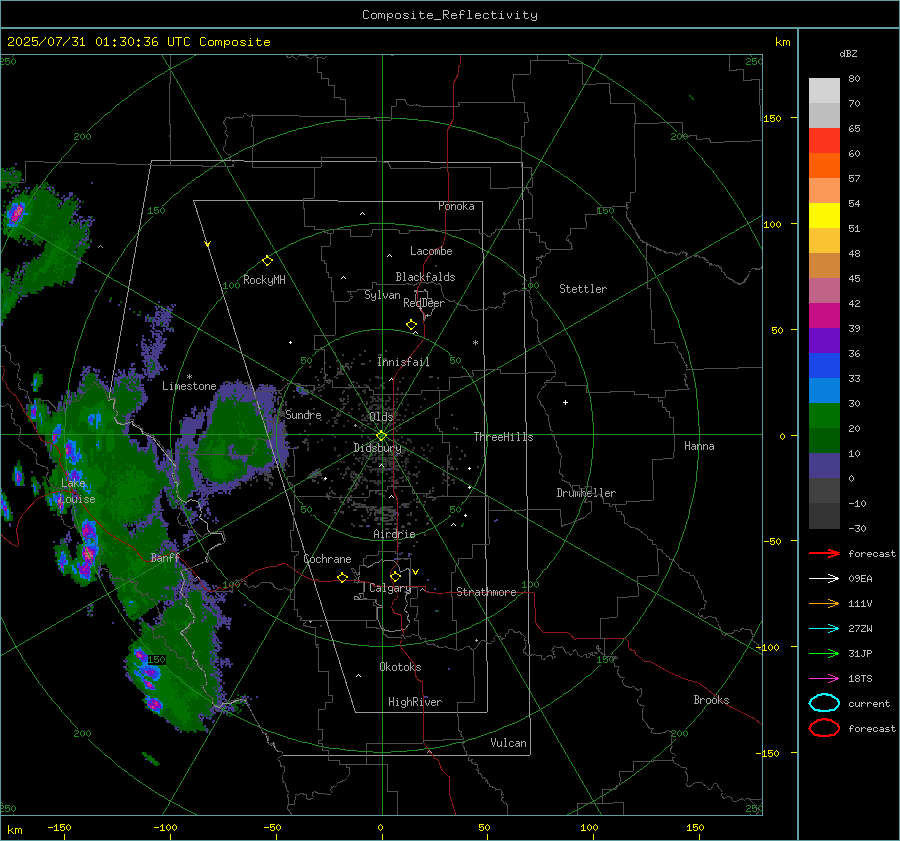The width and height of the screenshot is (900, 841).
Task: Click the white 09EA arrow icon
Action: point(824,579)
